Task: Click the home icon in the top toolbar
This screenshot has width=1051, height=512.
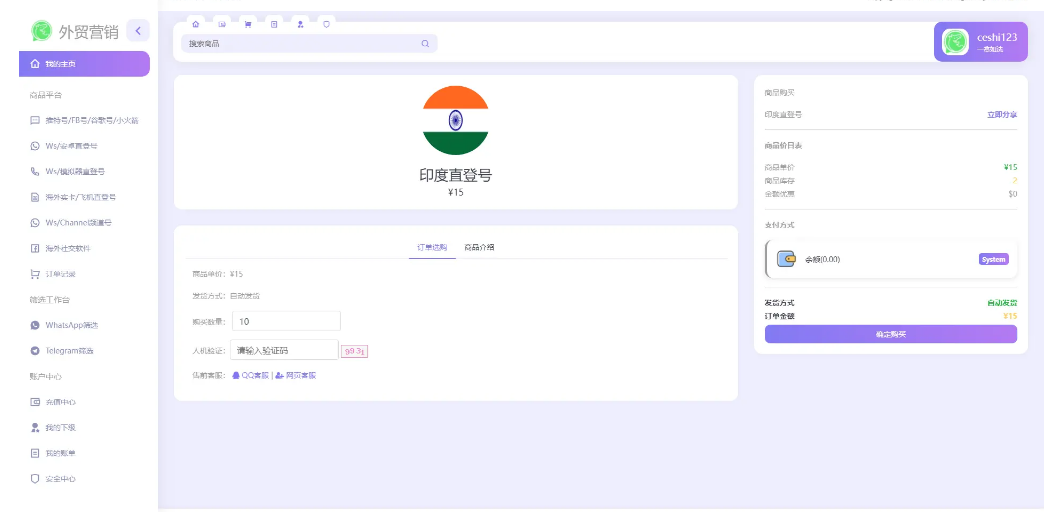Action: (x=196, y=24)
